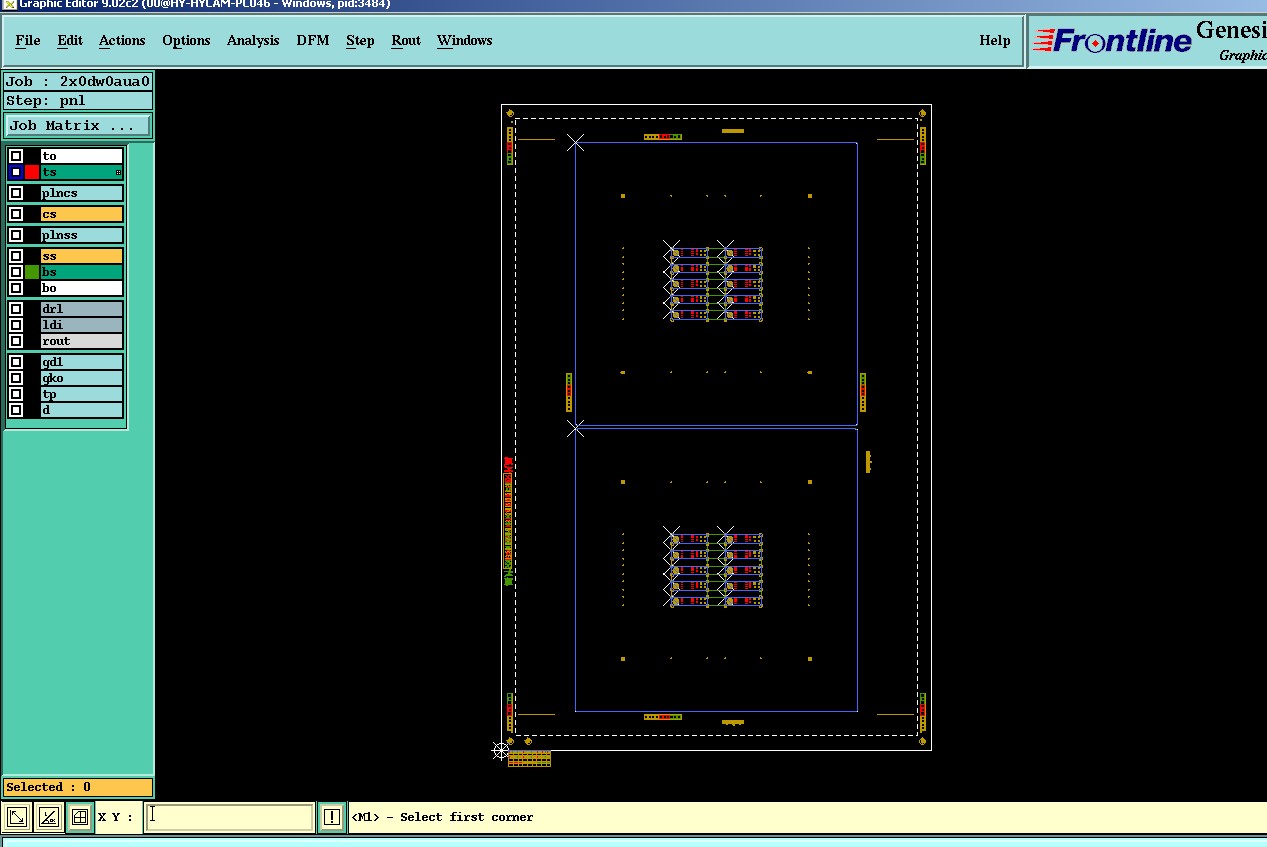Open the Actions menu
Screen dimensions: 1267x847
click(x=122, y=40)
